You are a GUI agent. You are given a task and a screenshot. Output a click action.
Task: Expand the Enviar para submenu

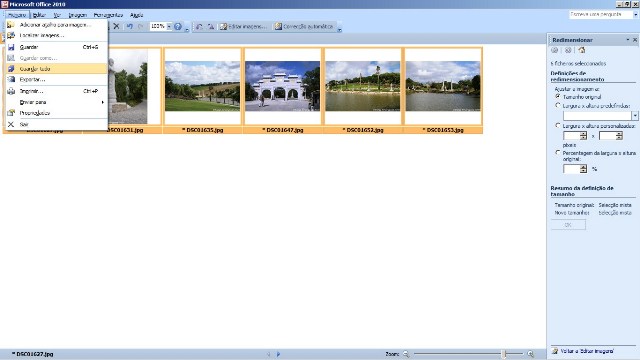pyautogui.click(x=57, y=102)
